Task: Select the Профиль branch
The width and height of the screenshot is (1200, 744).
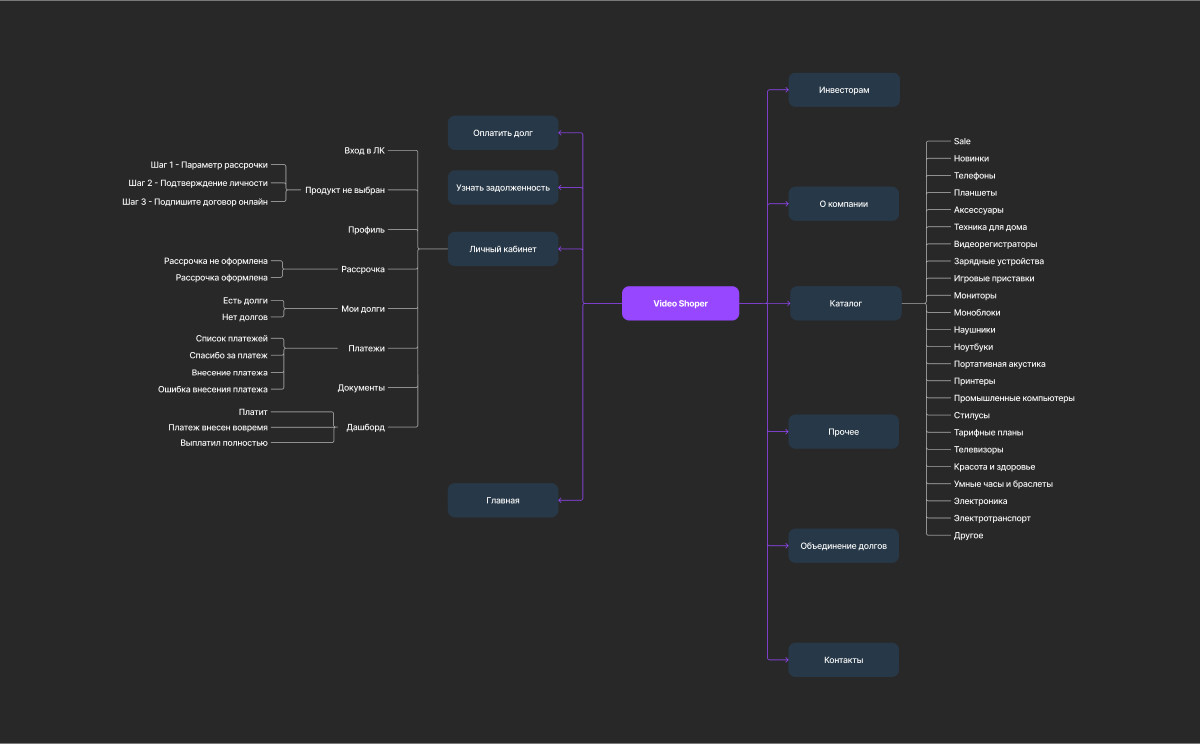Action: click(x=366, y=230)
